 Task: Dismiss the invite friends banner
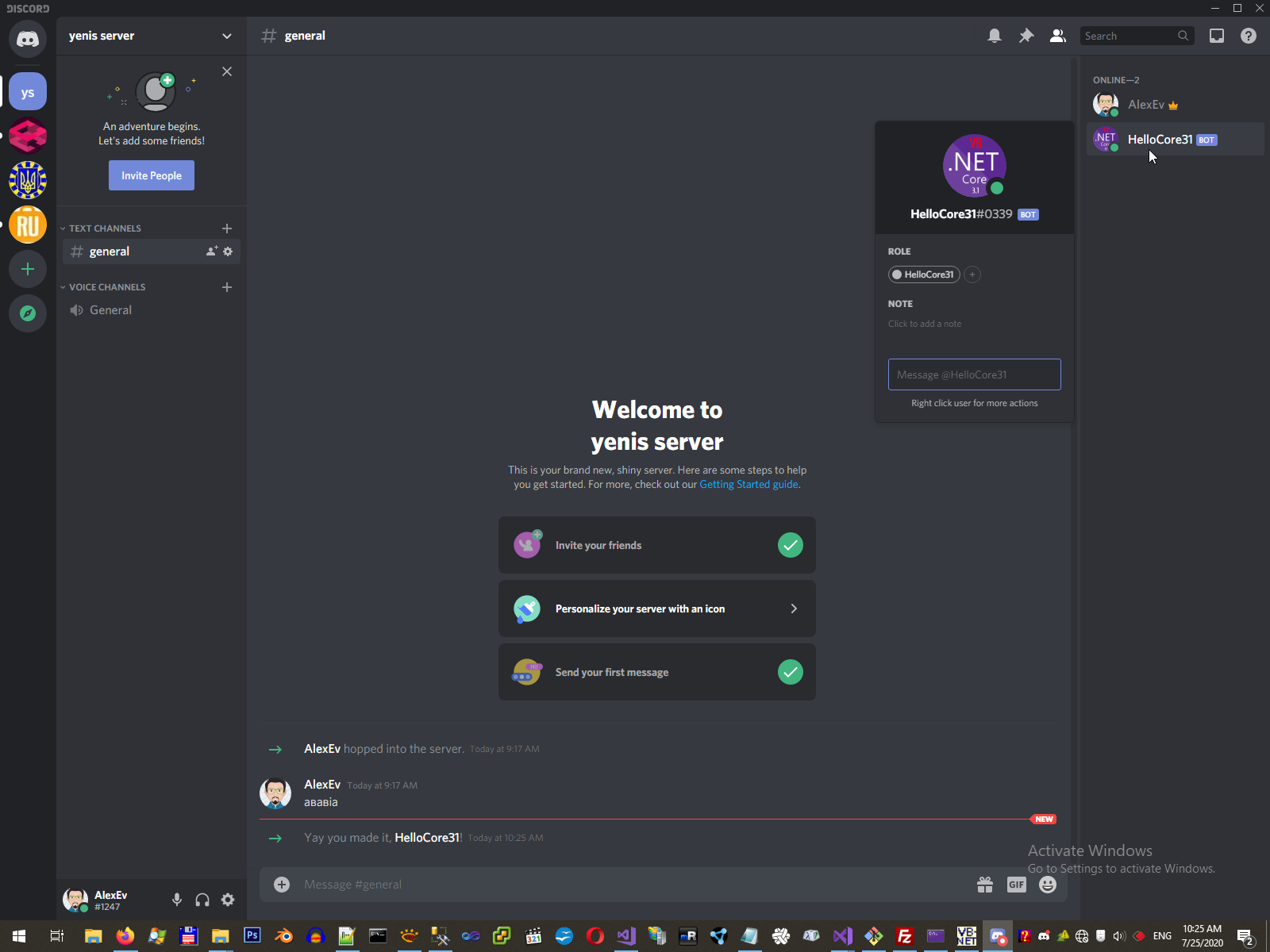[x=227, y=71]
